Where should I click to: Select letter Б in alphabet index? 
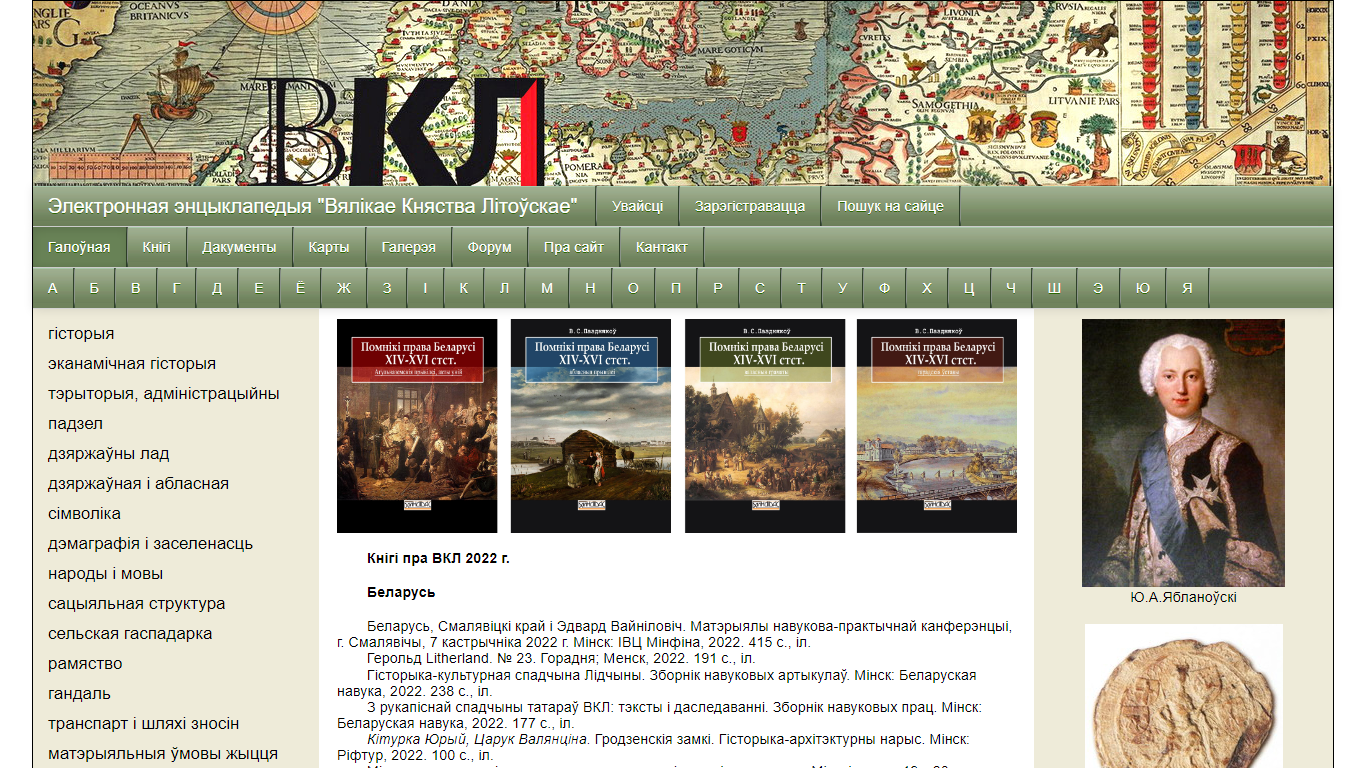click(x=94, y=288)
